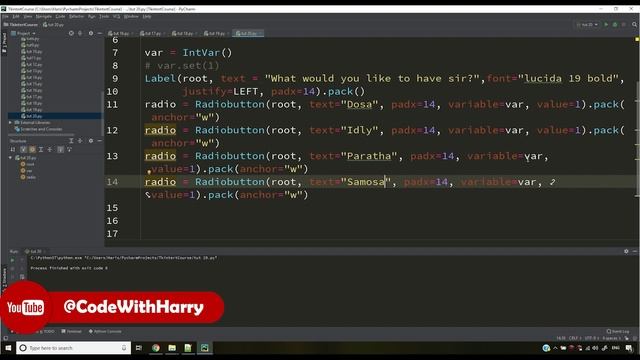Open the Terminal tool window
640x360 pixels.
71,331
